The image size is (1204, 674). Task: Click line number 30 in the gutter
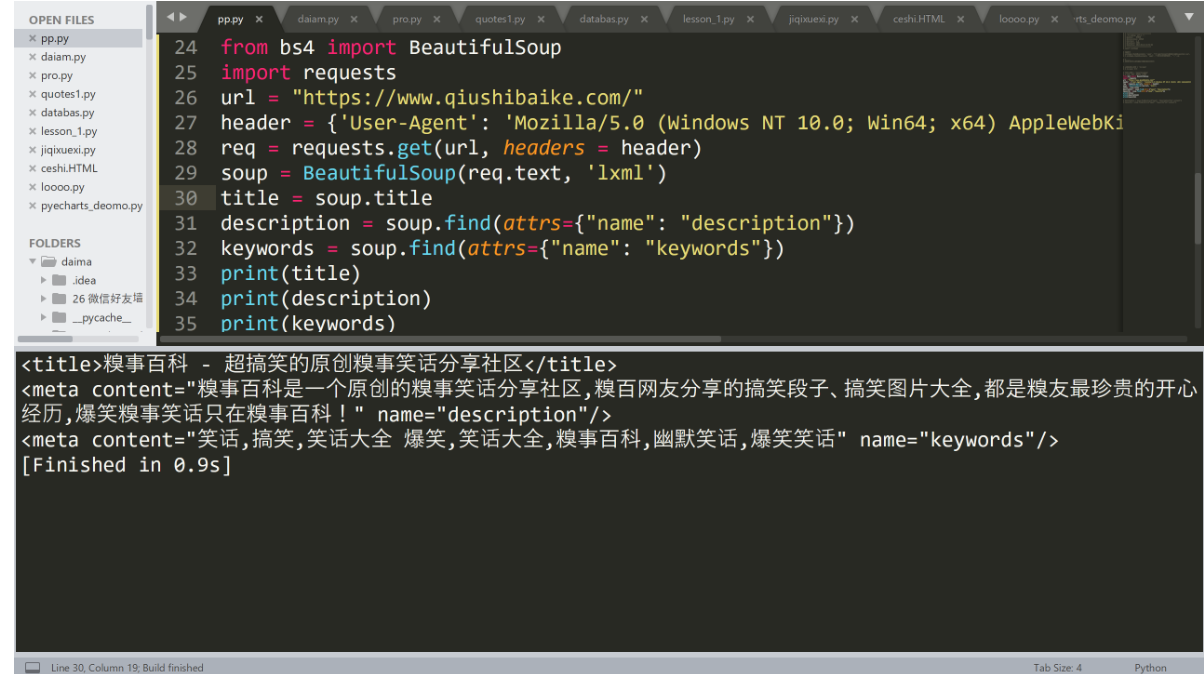click(186, 198)
